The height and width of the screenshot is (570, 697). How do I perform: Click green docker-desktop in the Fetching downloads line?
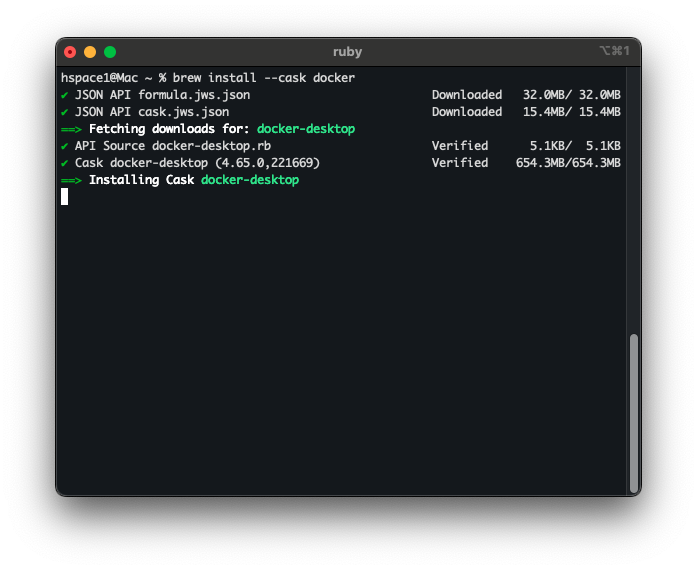pyautogui.click(x=306, y=129)
